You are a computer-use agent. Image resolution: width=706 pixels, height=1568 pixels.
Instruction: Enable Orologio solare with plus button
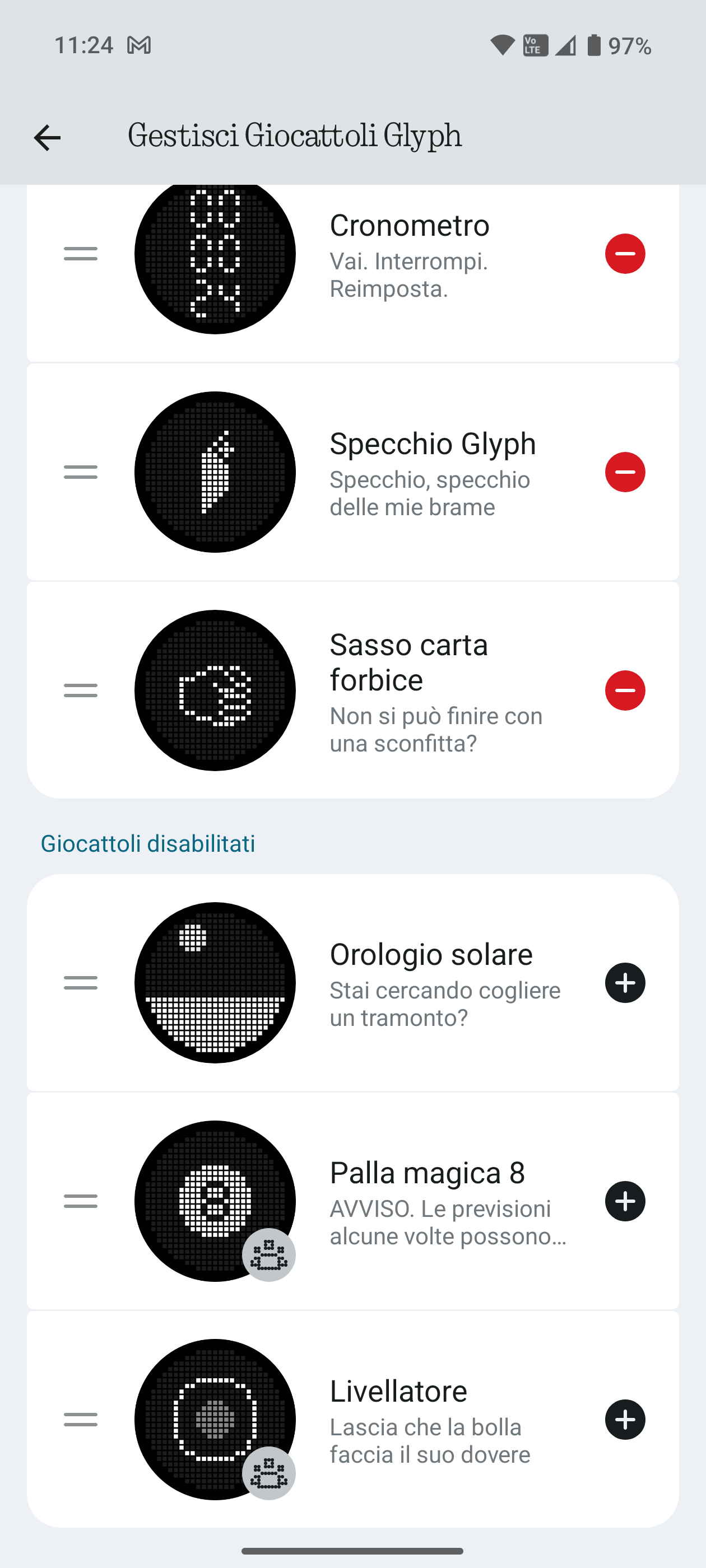click(624, 982)
